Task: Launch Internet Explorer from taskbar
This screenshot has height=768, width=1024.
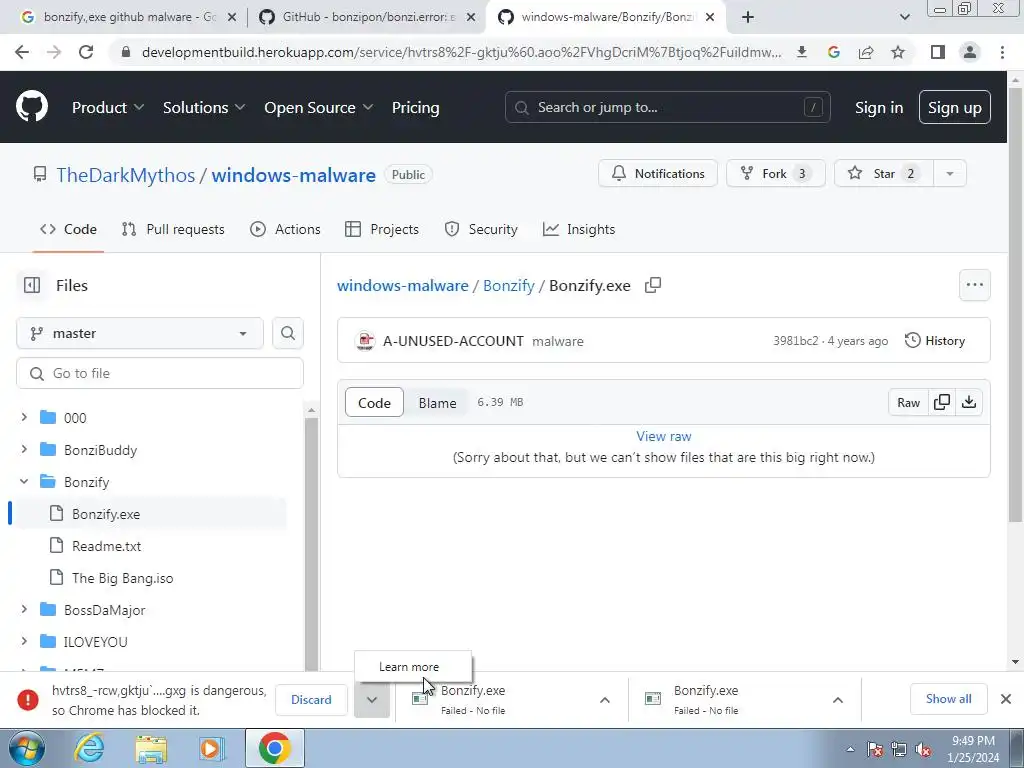Action: click(89, 748)
